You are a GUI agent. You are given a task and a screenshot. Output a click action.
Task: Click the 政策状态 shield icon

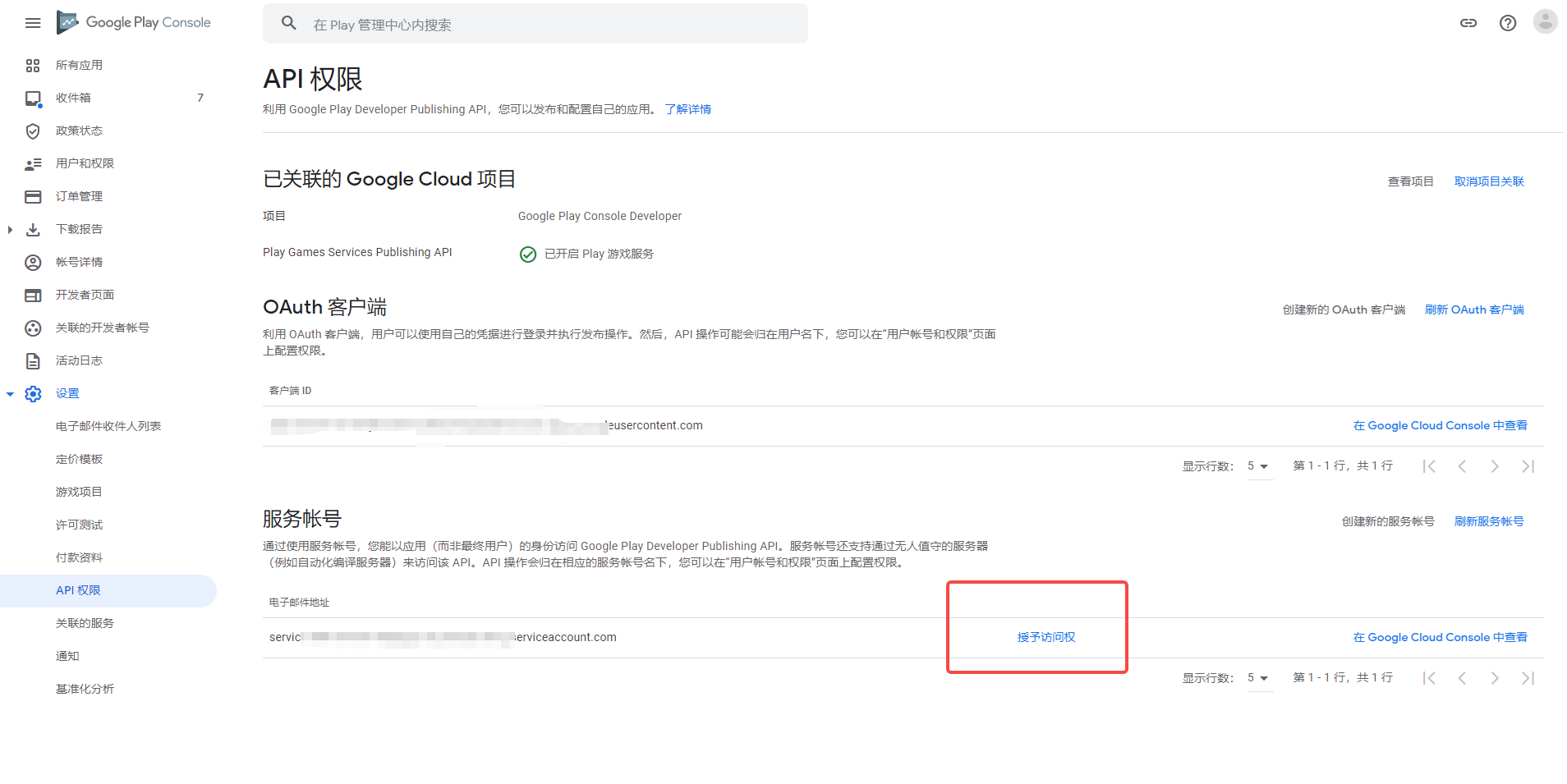coord(33,131)
